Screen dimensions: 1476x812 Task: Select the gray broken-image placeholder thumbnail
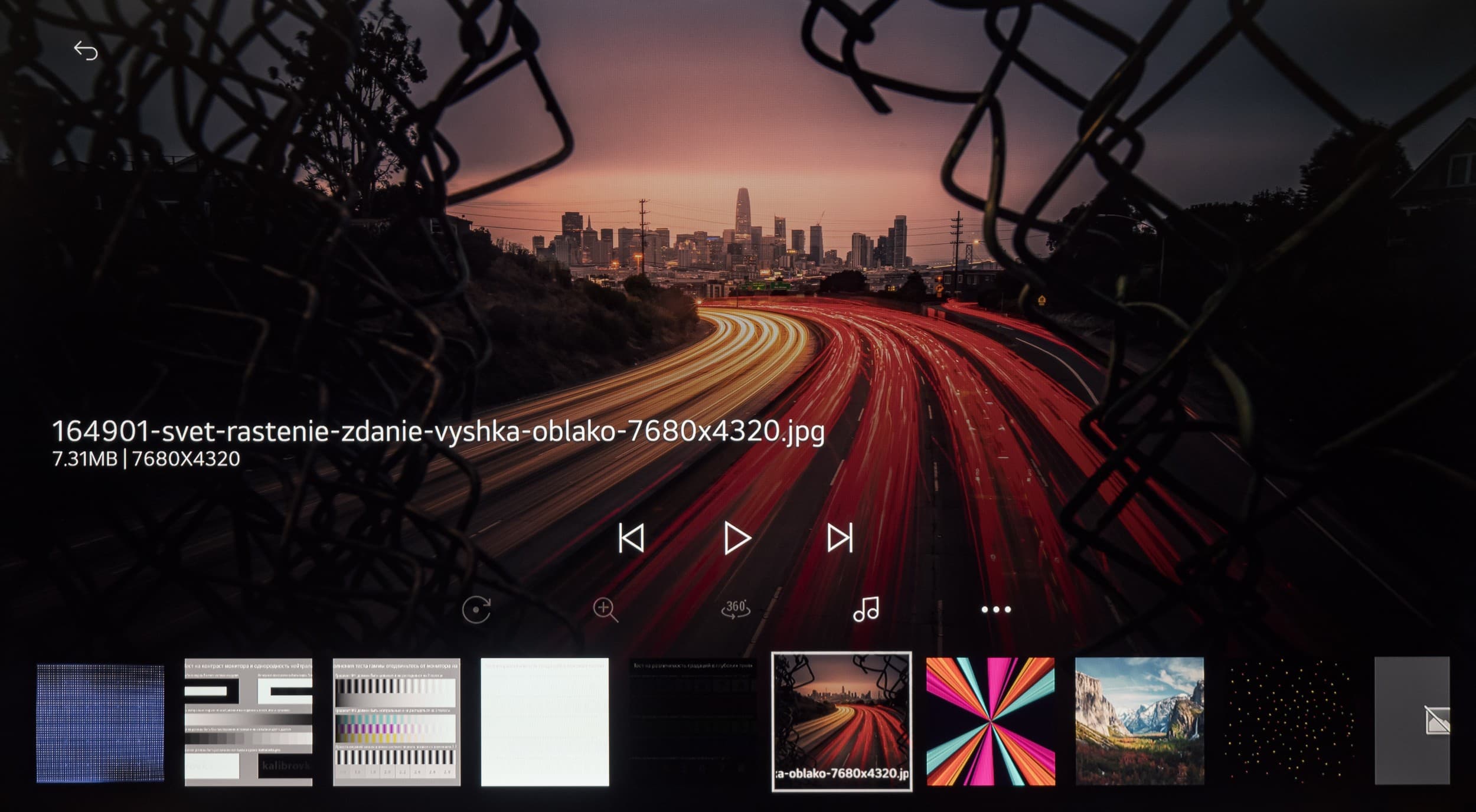(1412, 721)
